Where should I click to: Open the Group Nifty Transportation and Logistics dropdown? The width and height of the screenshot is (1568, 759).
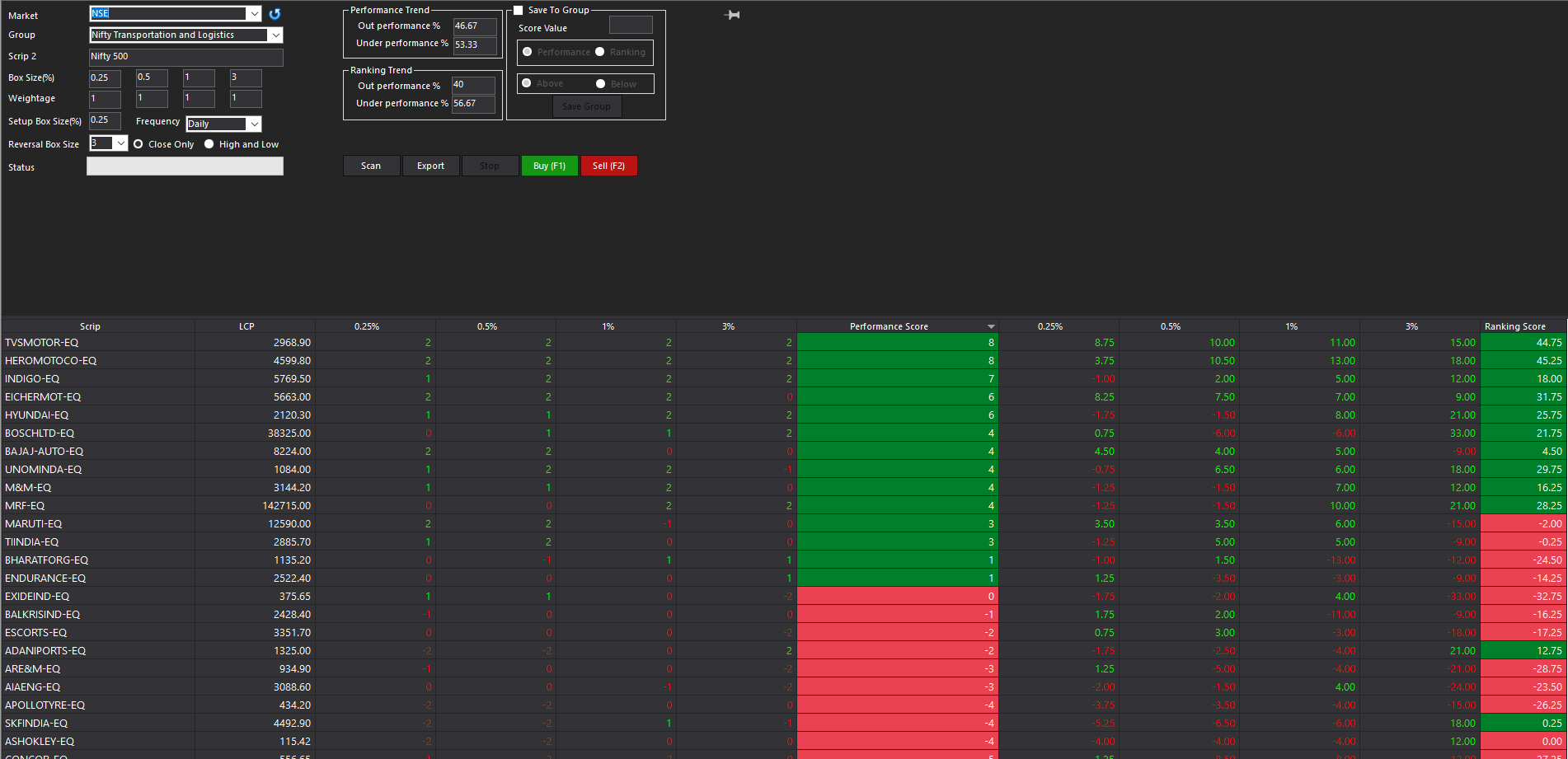[x=275, y=35]
